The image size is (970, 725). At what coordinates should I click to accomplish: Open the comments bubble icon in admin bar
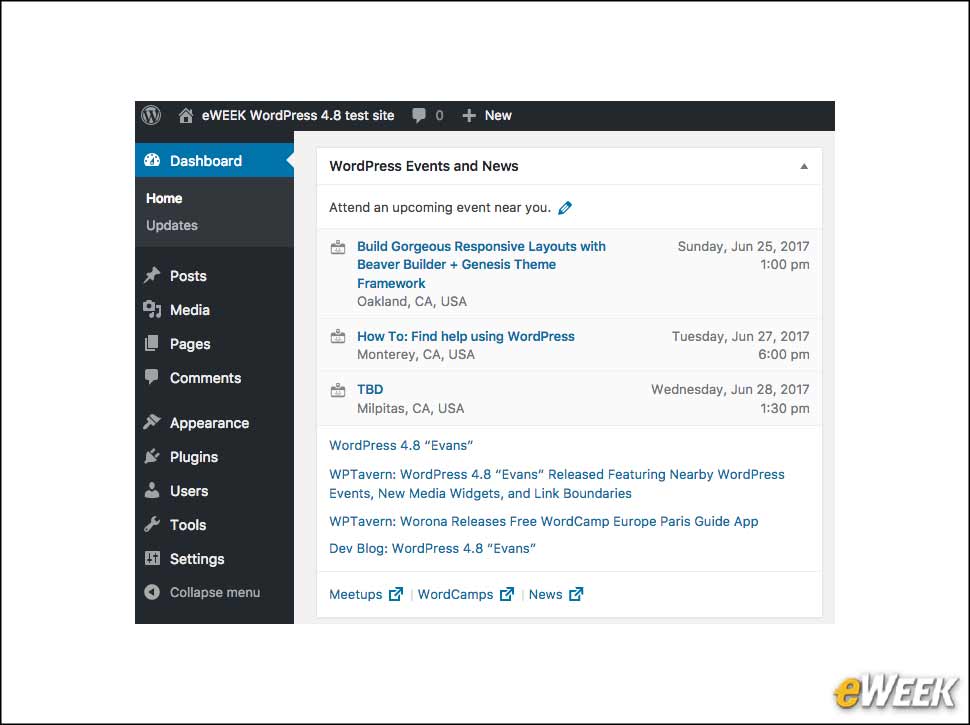pos(419,116)
